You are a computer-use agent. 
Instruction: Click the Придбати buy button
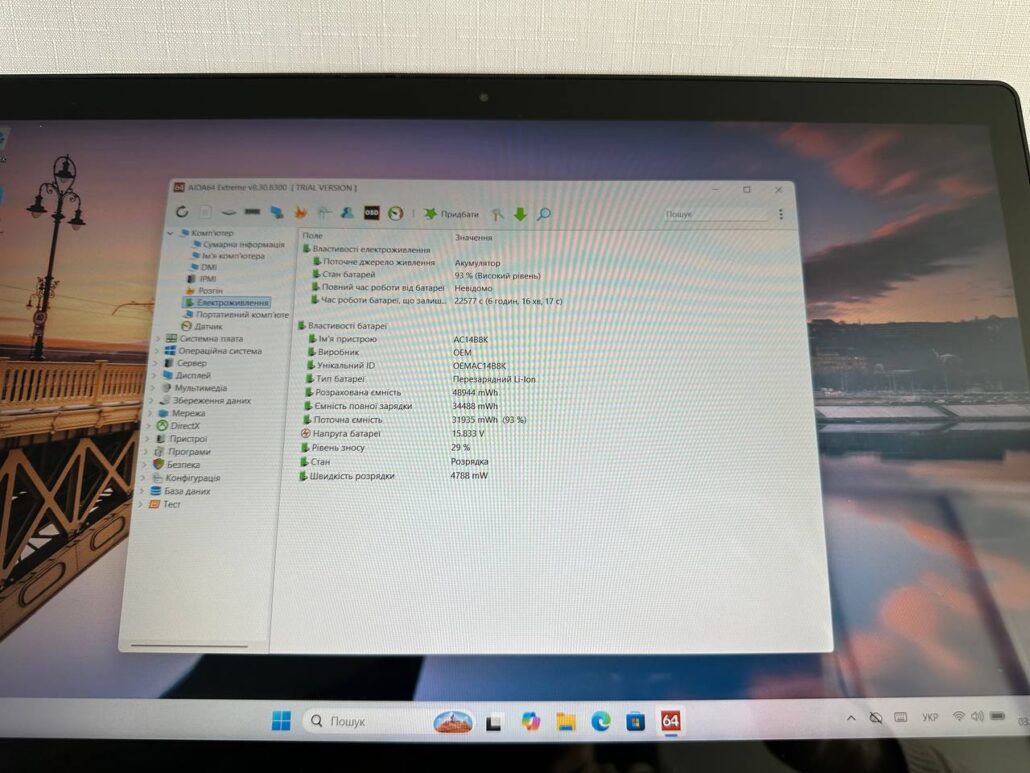[x=451, y=214]
